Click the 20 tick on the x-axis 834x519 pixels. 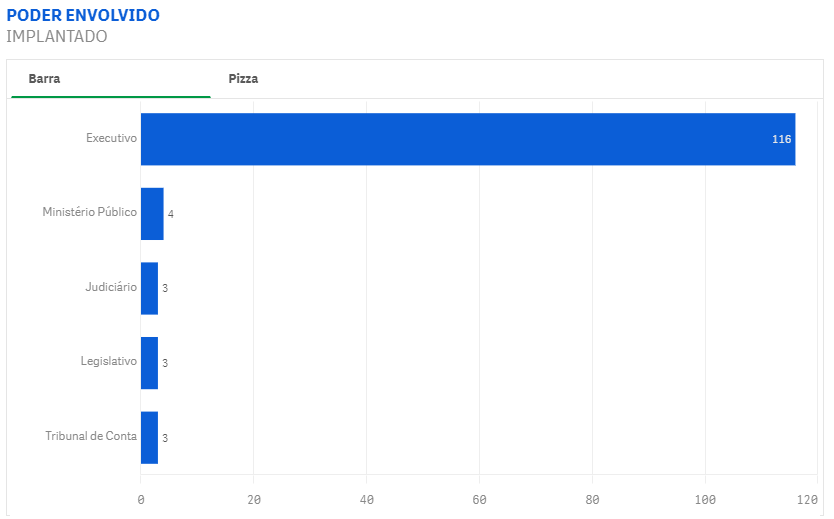[254, 500]
